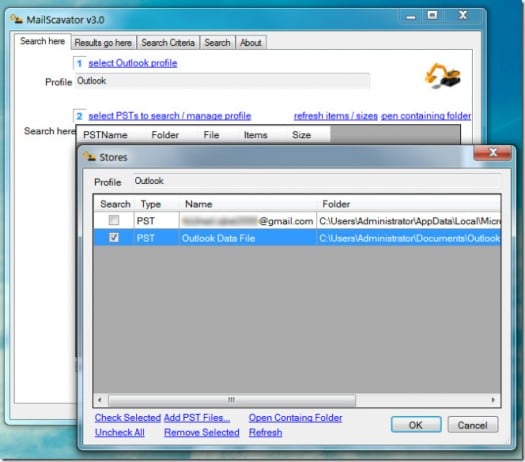The width and height of the screenshot is (525, 462).
Task: Click the select Outlook profile link
Action: pyautogui.click(x=133, y=63)
